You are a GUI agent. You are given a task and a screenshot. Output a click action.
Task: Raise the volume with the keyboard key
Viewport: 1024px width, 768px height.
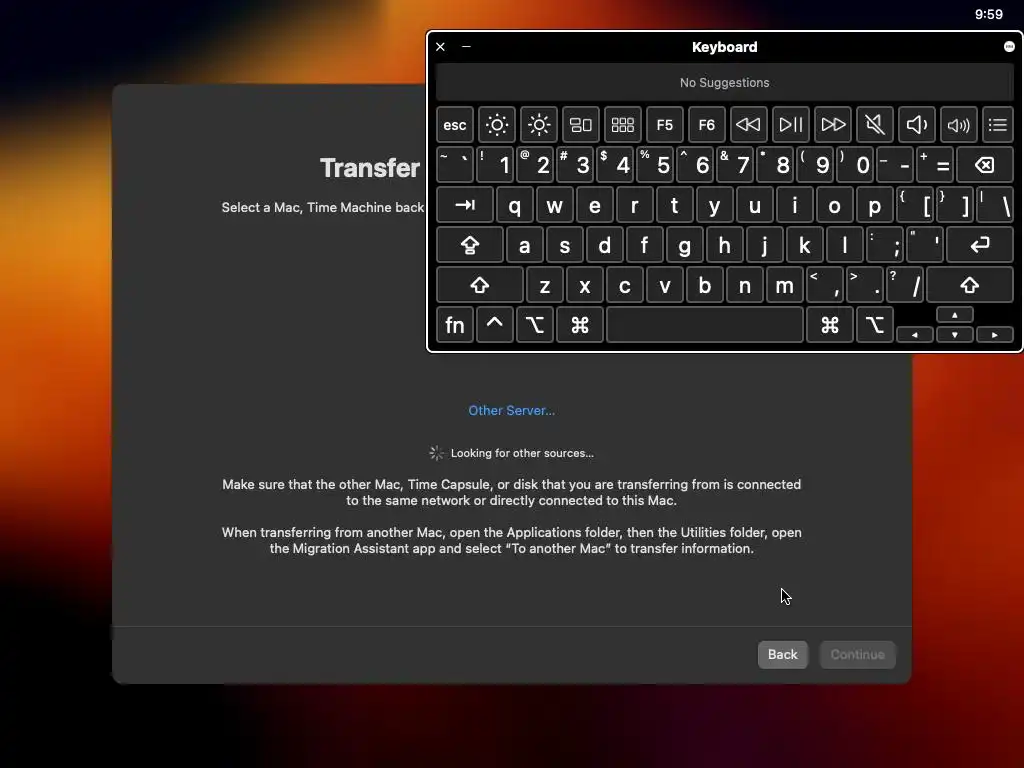[x=959, y=125]
